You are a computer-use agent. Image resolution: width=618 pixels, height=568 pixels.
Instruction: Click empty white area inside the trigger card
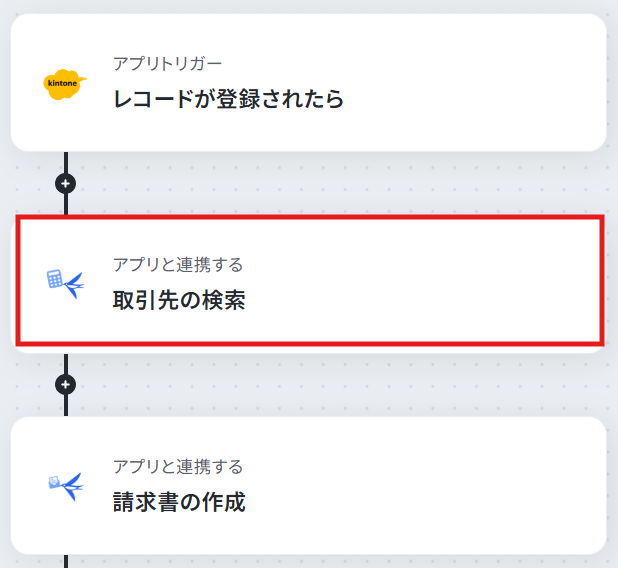473,83
